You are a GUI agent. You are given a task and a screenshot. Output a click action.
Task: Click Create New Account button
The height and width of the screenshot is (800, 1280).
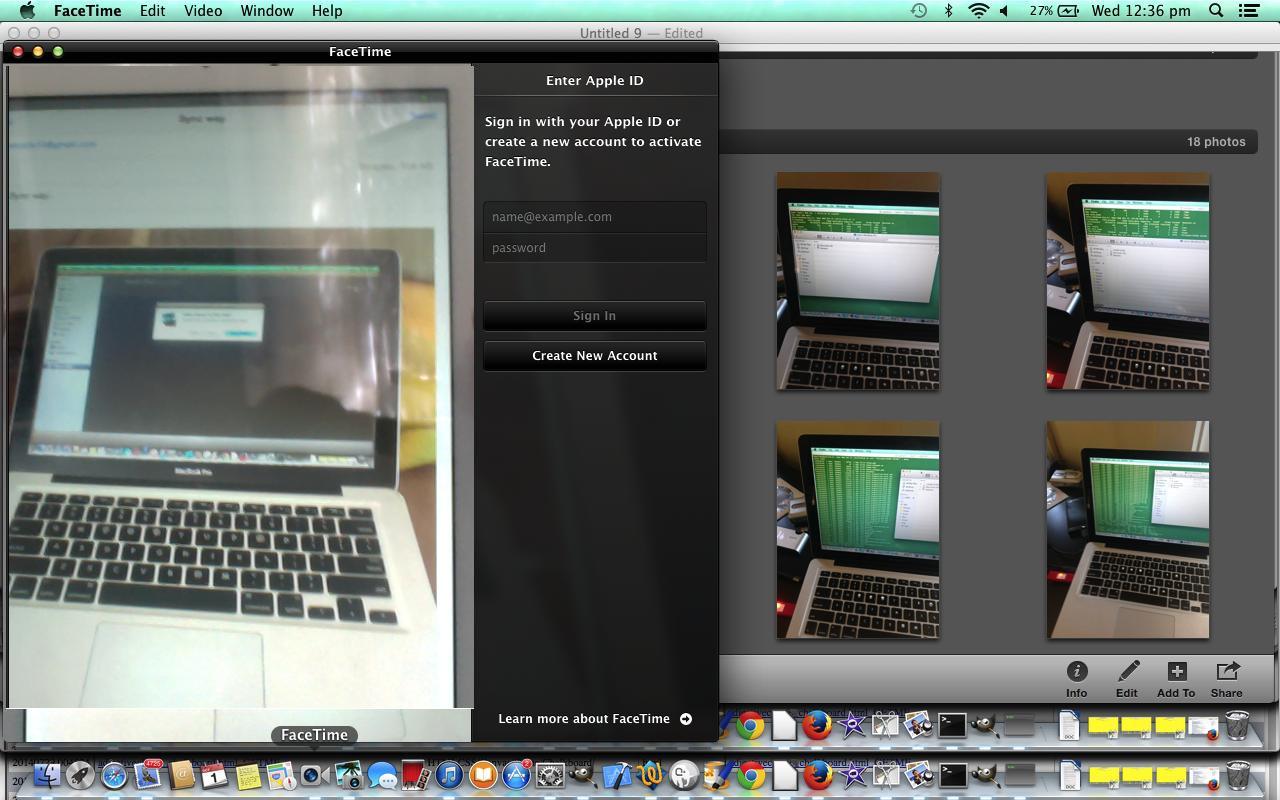[x=595, y=356]
